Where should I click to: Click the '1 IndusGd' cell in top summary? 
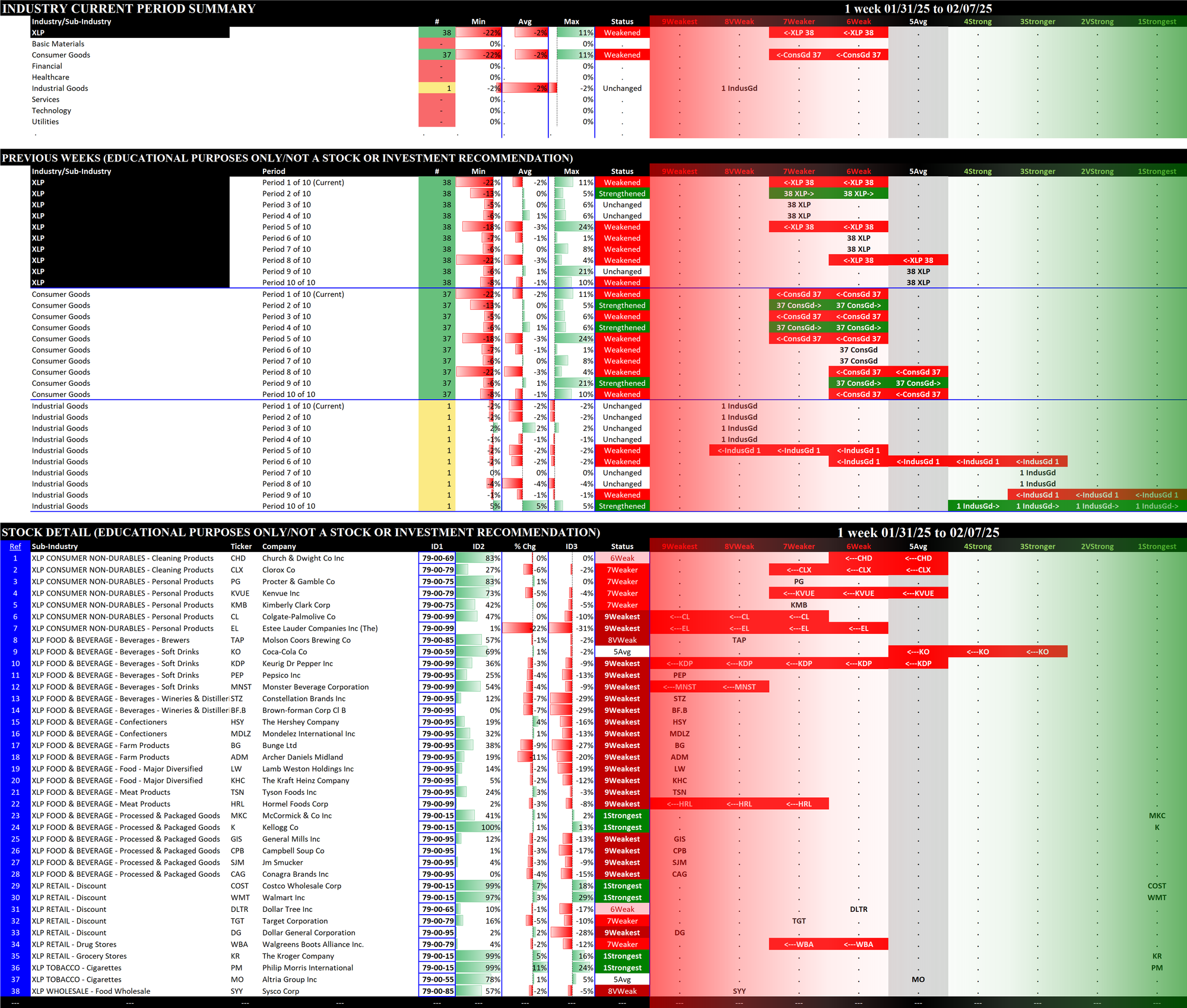tap(739, 88)
